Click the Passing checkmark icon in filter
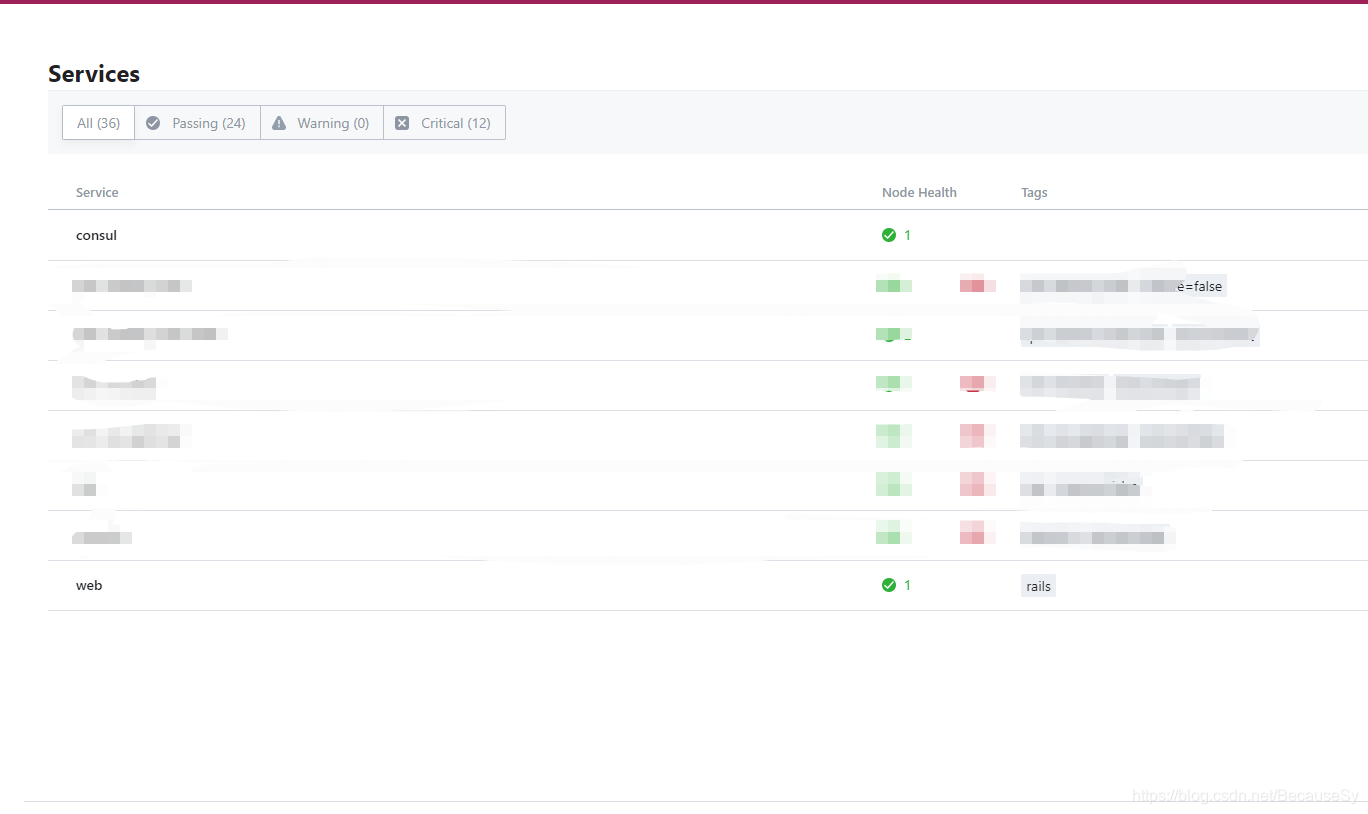This screenshot has height=814, width=1368. coord(153,123)
